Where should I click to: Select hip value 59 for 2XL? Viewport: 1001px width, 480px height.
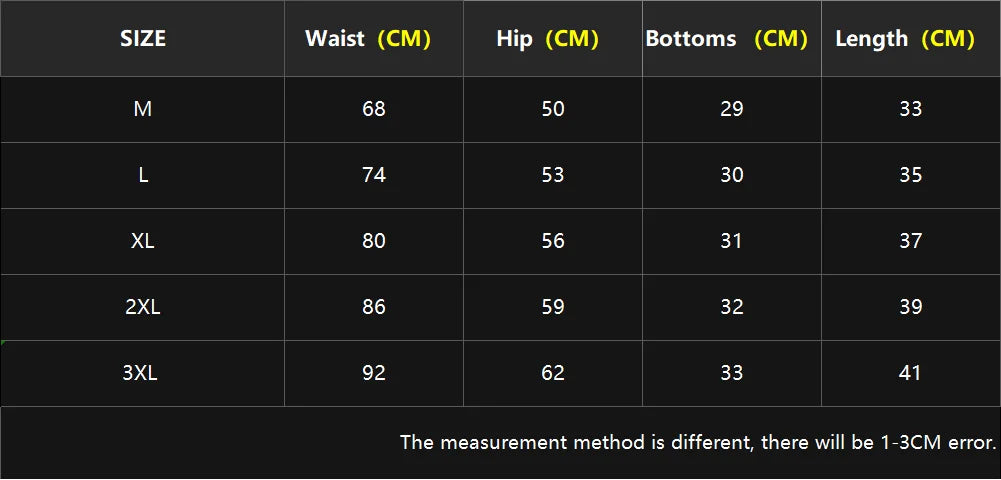[x=553, y=307]
